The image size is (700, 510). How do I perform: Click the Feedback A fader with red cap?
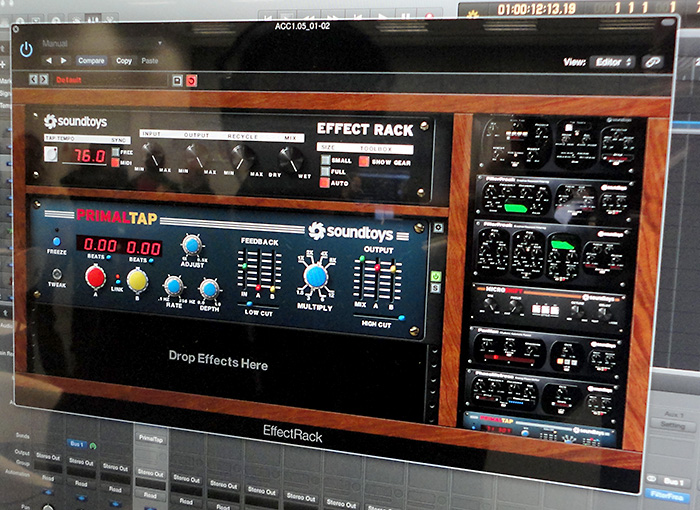(258, 287)
